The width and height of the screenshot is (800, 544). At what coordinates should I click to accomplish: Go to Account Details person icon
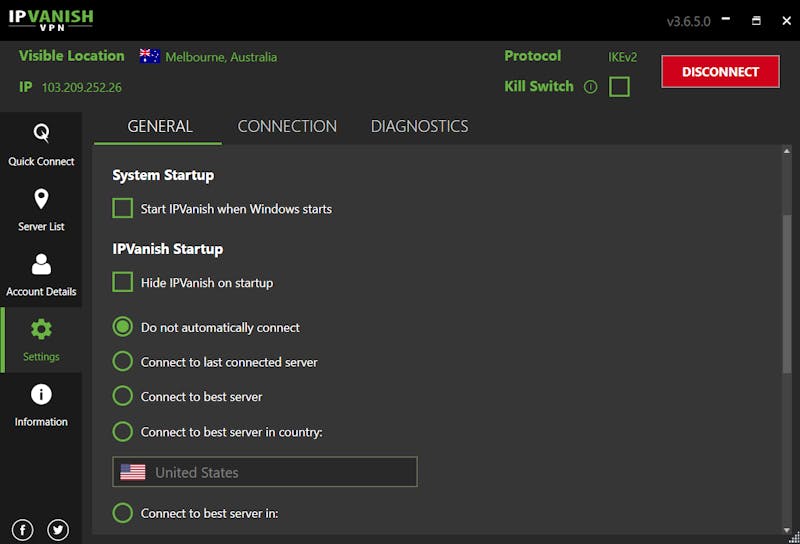tap(41, 264)
